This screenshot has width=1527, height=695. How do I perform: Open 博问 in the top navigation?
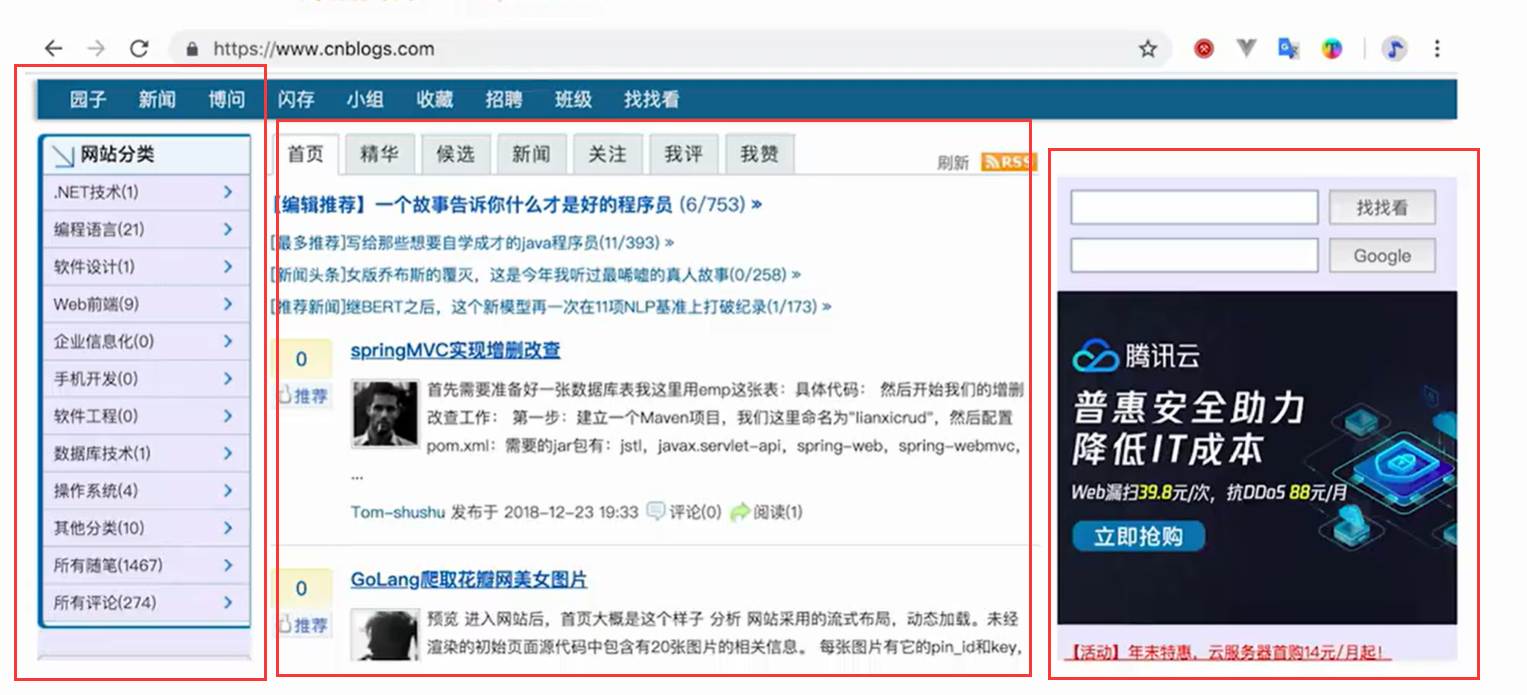point(227,99)
